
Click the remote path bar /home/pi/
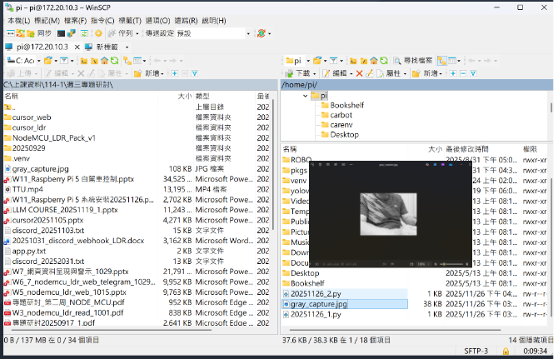click(417, 85)
